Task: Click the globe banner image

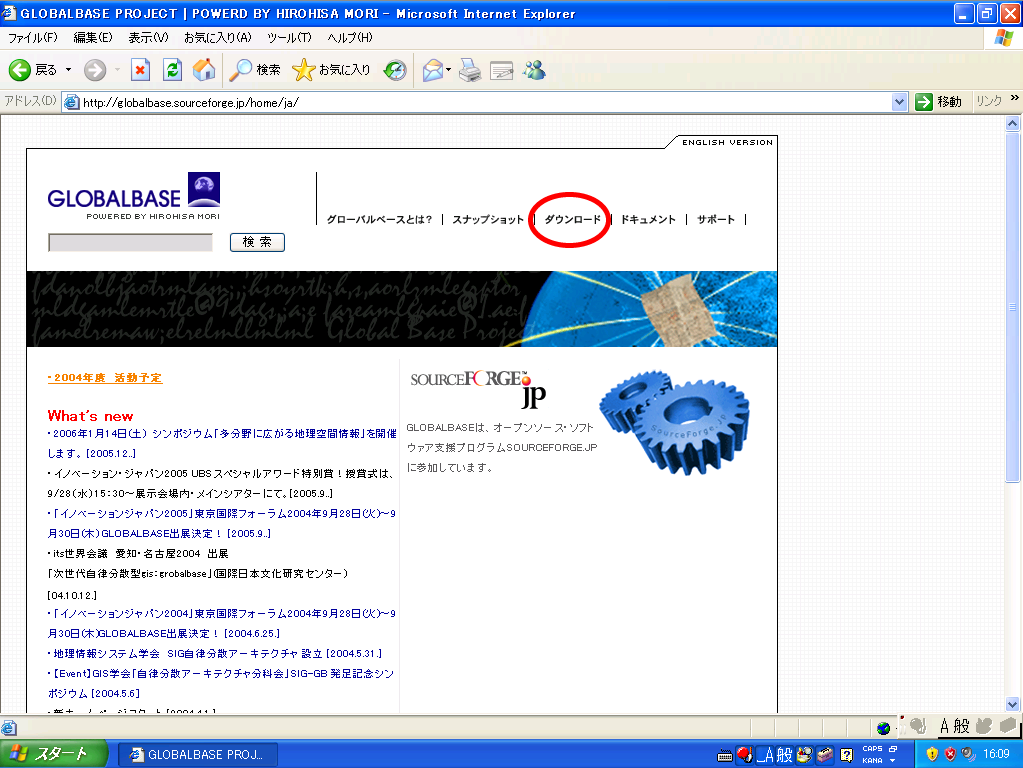Action: 401,309
